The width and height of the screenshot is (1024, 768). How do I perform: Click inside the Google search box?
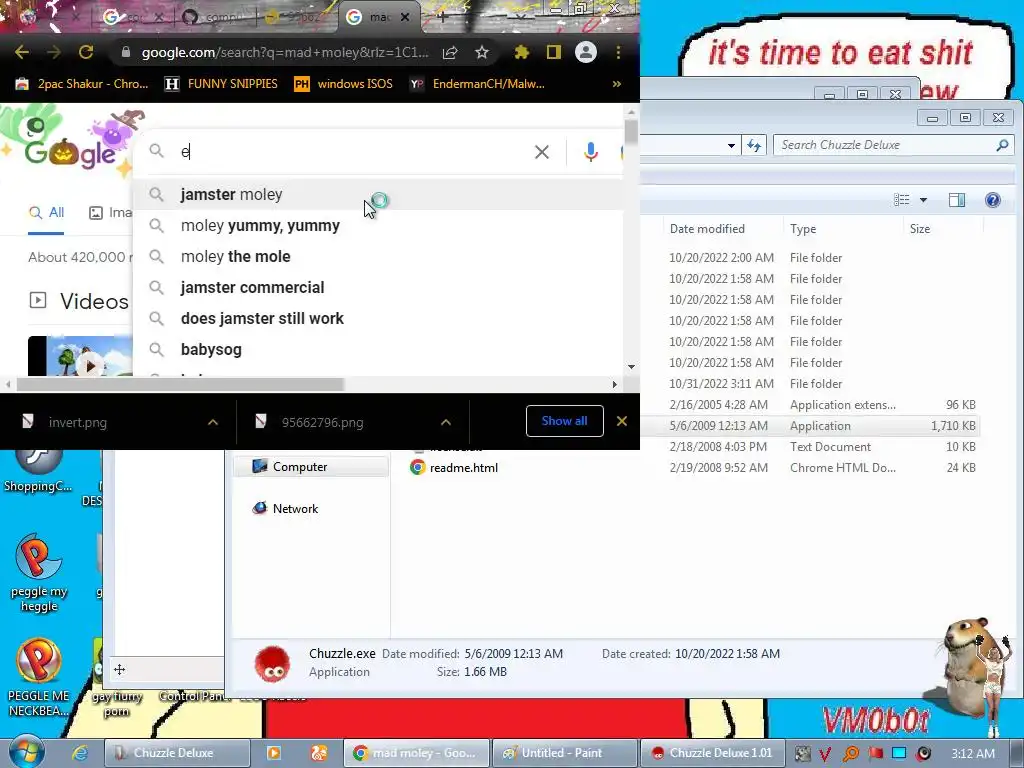pos(353,152)
